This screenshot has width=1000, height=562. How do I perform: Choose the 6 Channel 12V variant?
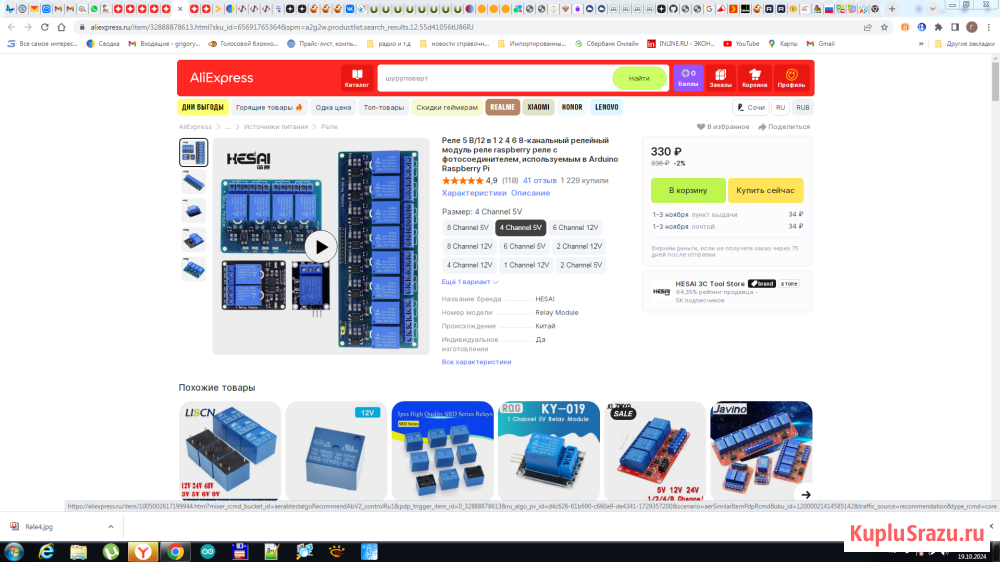point(575,228)
